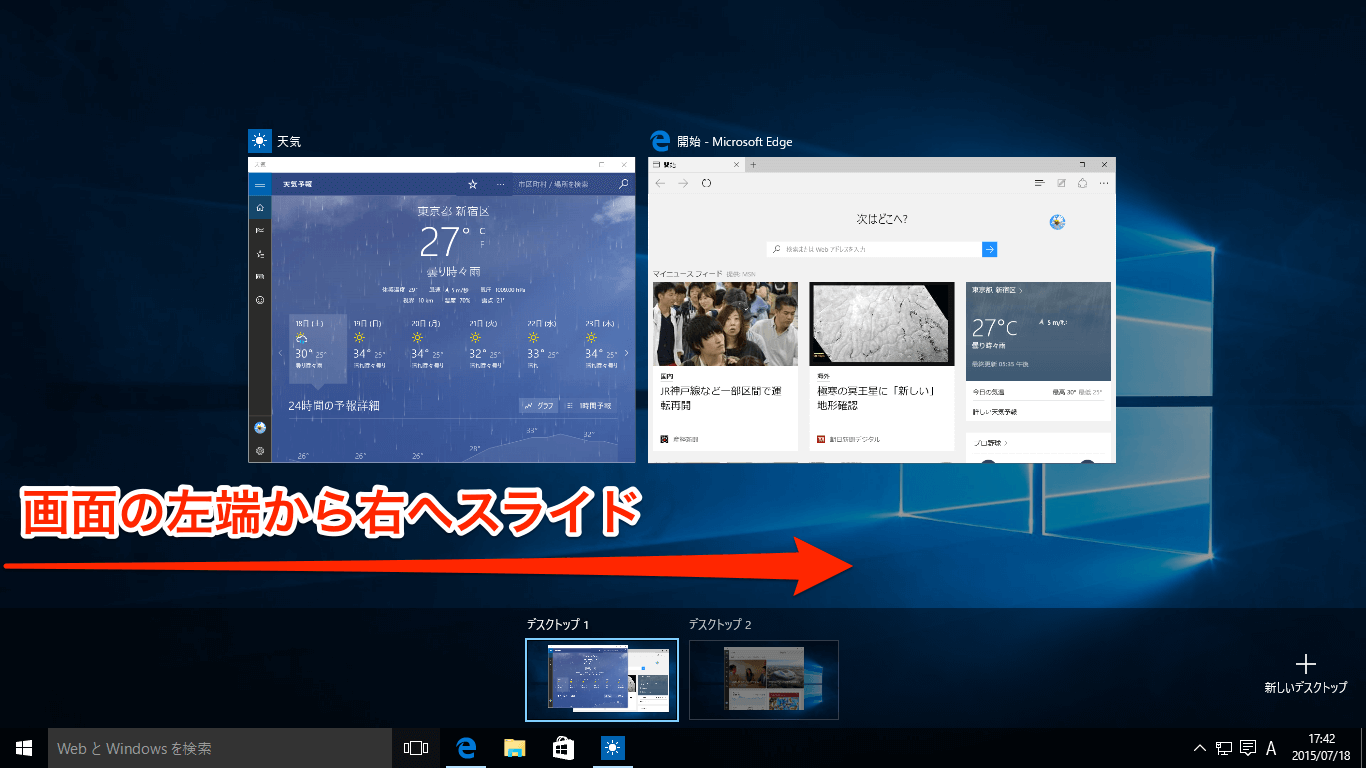This screenshot has width=1366, height=768.
Task: Expand the プロ野球 section in Edge
Action: pos(989,442)
